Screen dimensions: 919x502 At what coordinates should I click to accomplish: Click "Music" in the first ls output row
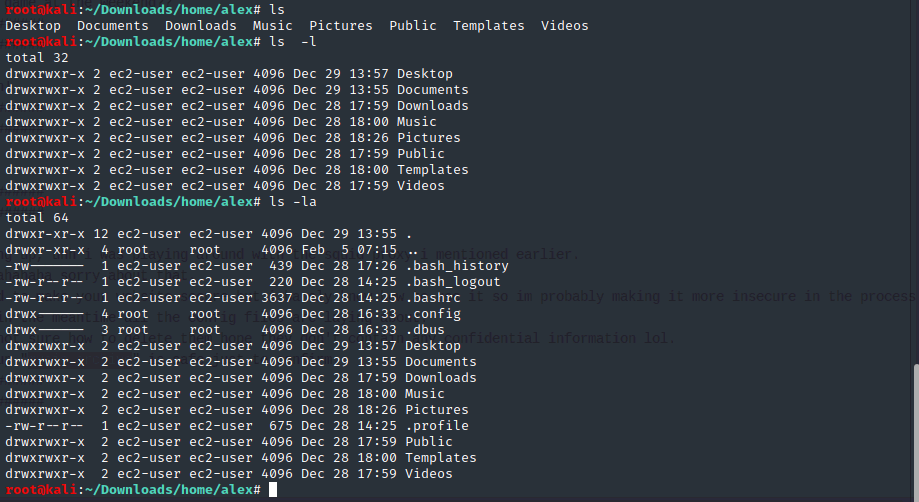coord(272,26)
